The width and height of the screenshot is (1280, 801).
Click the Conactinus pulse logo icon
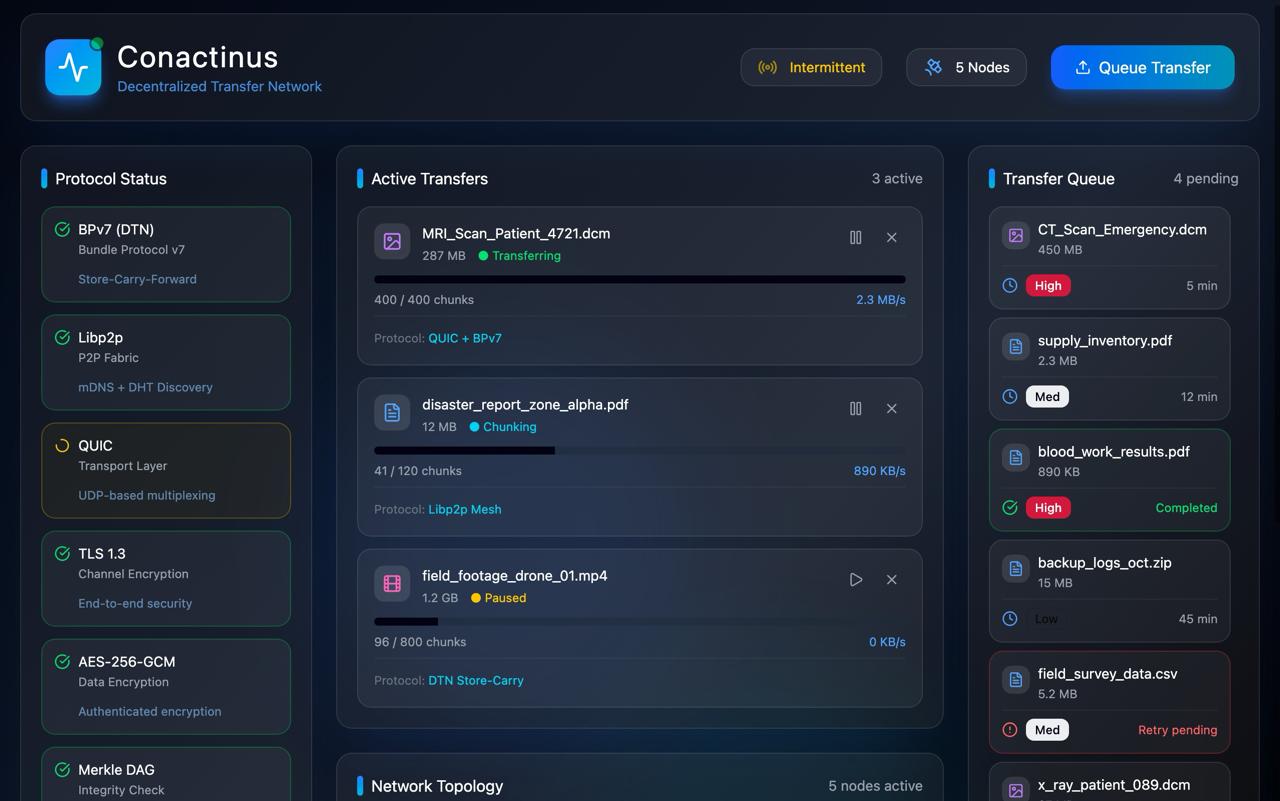point(73,67)
